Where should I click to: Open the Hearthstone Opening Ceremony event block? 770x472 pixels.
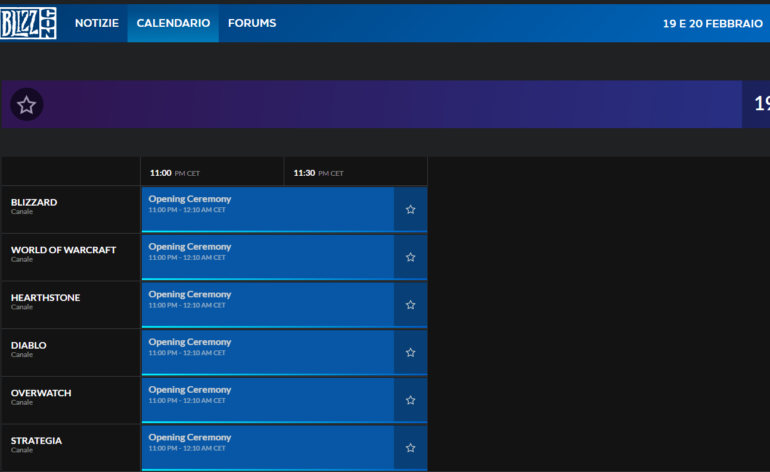coord(267,304)
